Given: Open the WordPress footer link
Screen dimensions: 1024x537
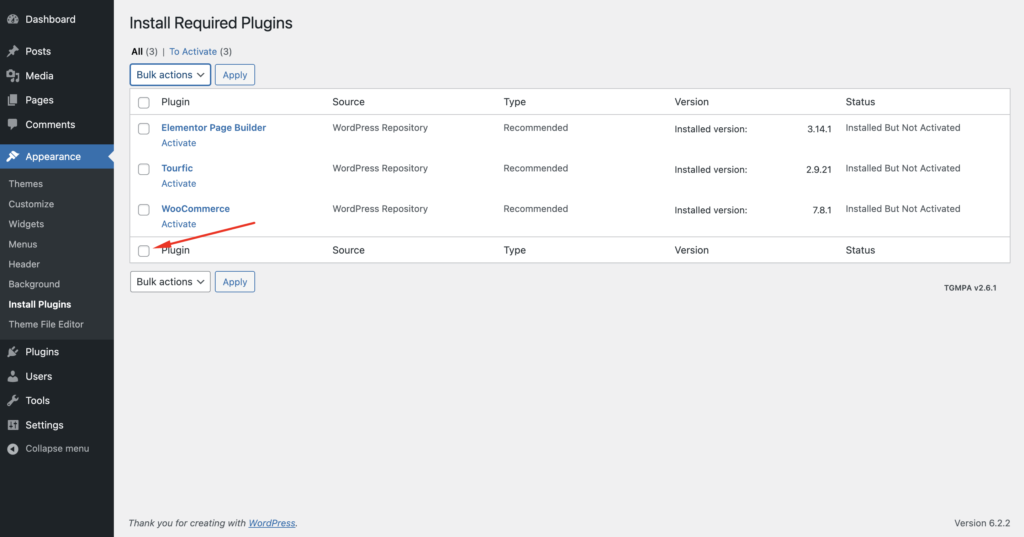Looking at the screenshot, I should (x=272, y=523).
